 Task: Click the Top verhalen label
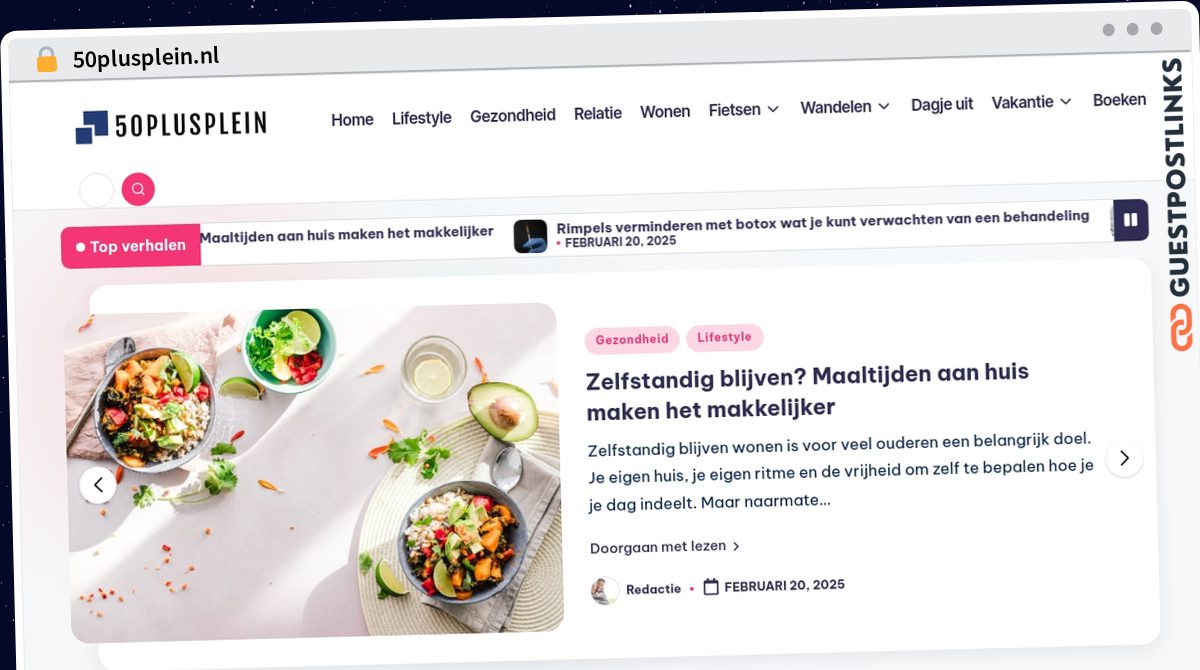click(131, 246)
